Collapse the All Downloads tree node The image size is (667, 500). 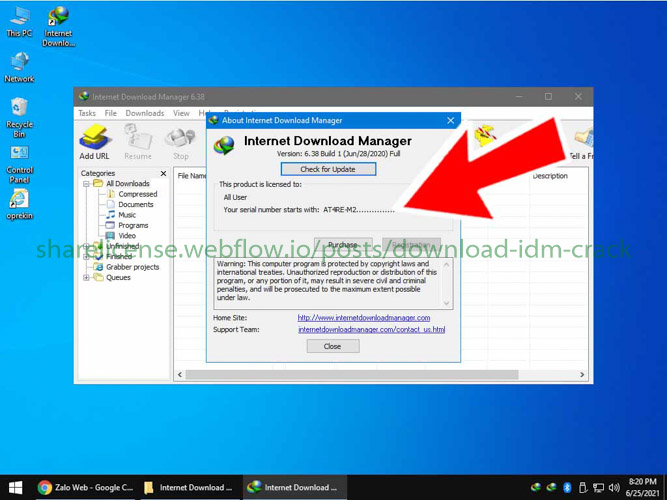(x=86, y=184)
